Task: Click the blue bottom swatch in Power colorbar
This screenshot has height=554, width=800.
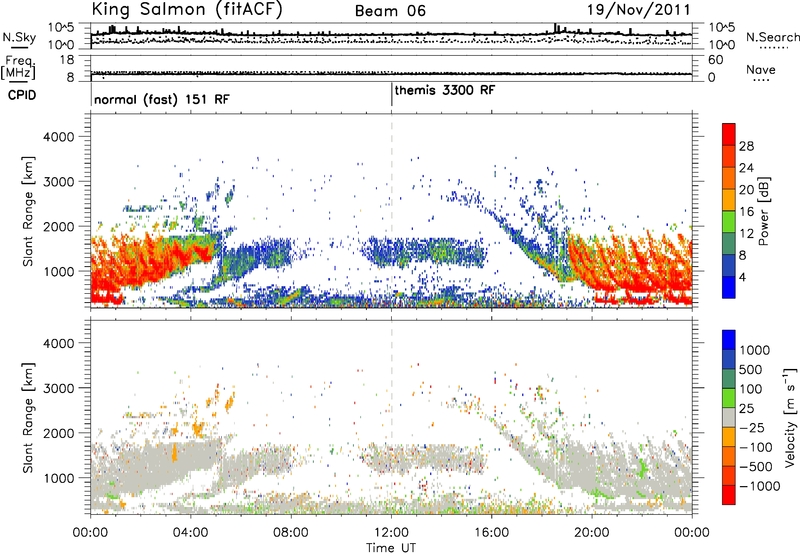Action: click(x=729, y=287)
